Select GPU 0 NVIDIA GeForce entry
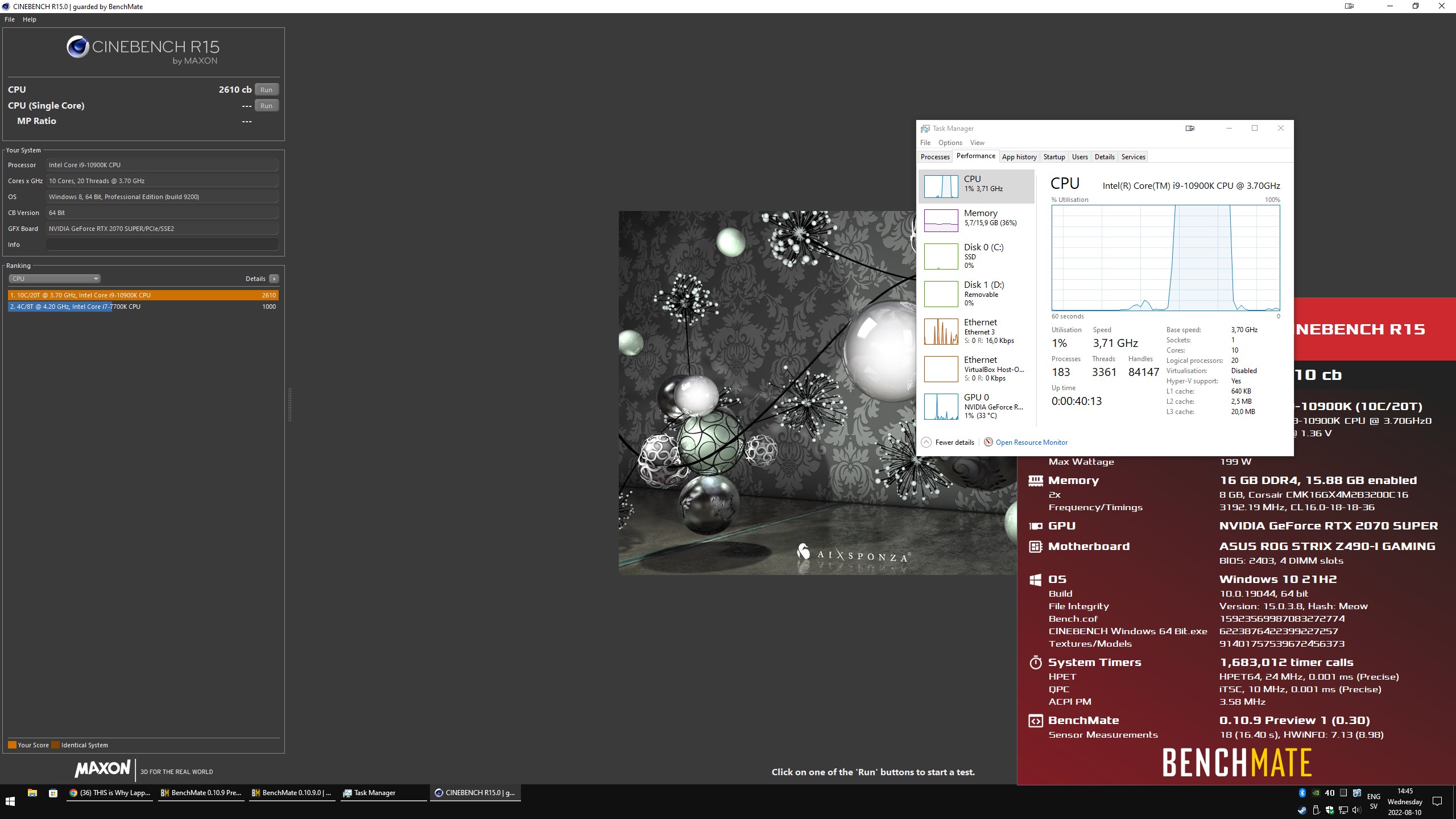The image size is (1456, 819). (976, 406)
